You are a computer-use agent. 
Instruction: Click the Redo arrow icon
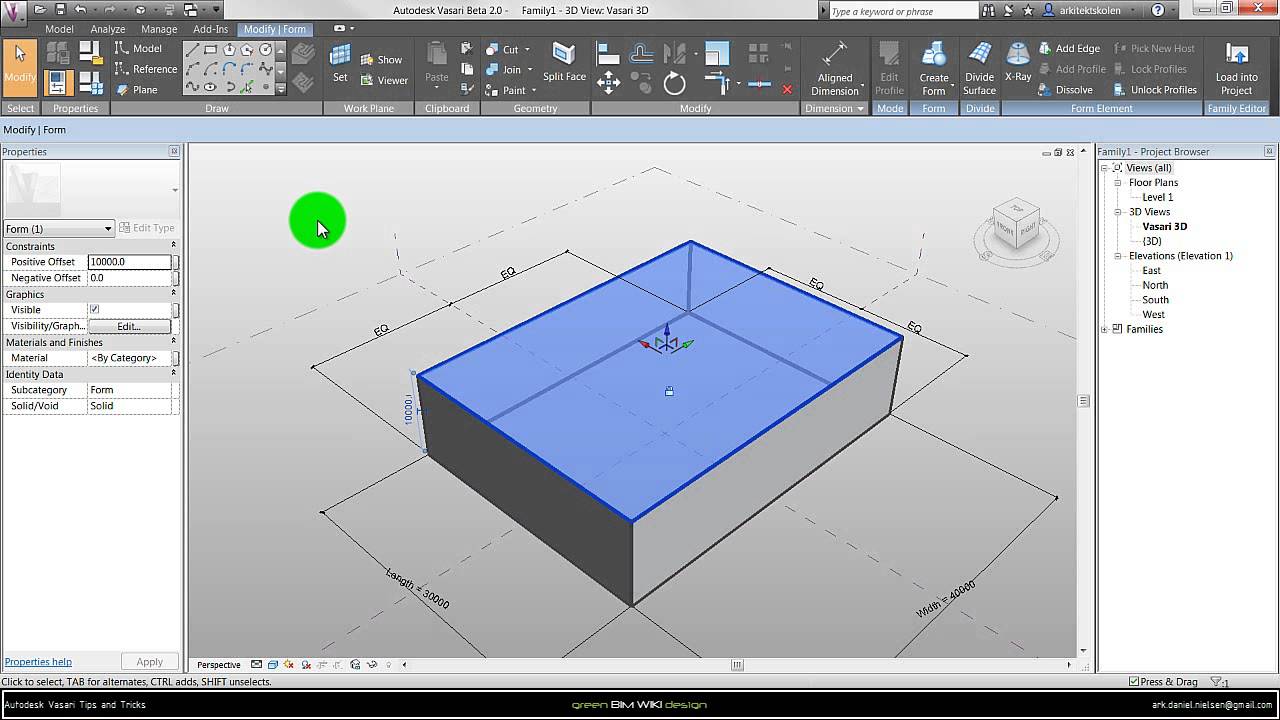[108, 10]
